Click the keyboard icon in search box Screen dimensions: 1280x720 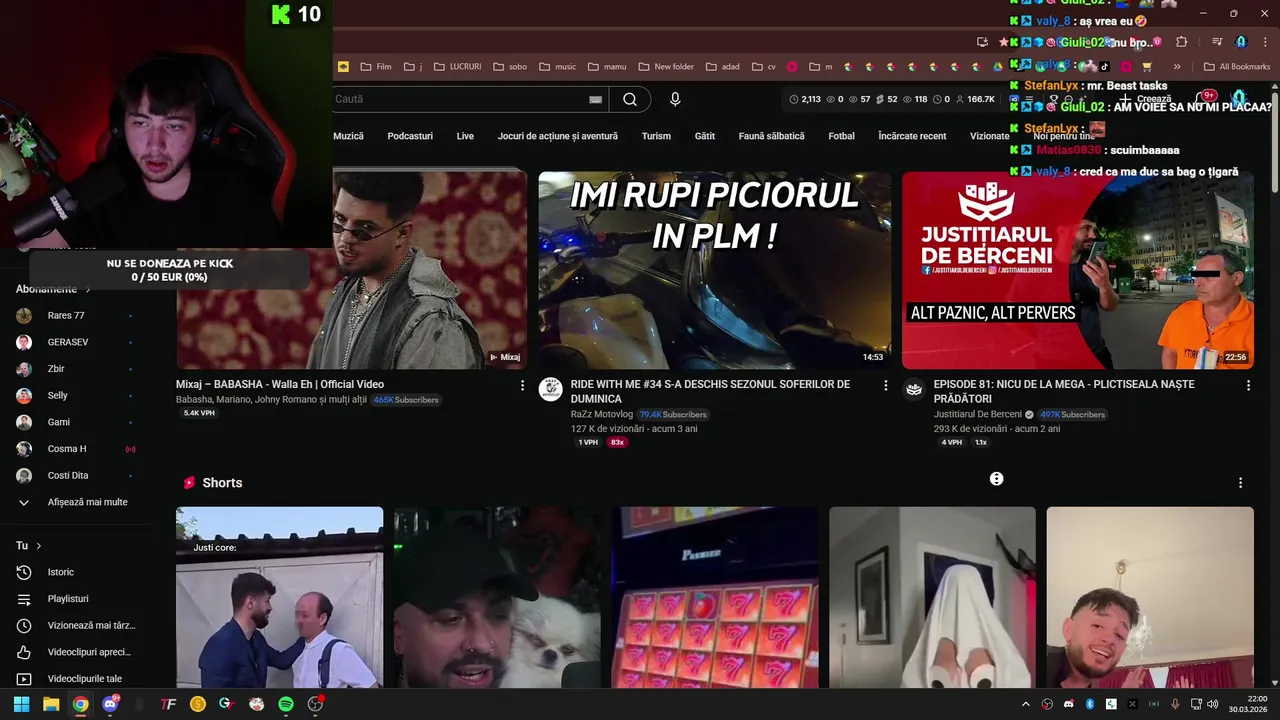tap(595, 99)
